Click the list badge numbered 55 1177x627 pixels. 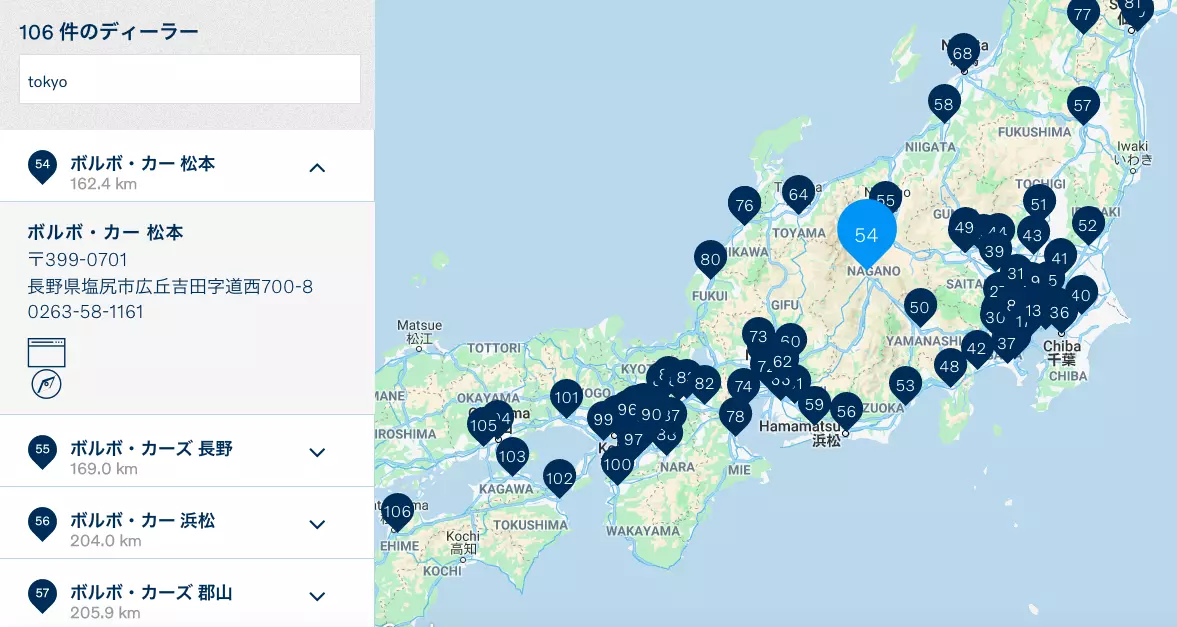click(x=42, y=451)
